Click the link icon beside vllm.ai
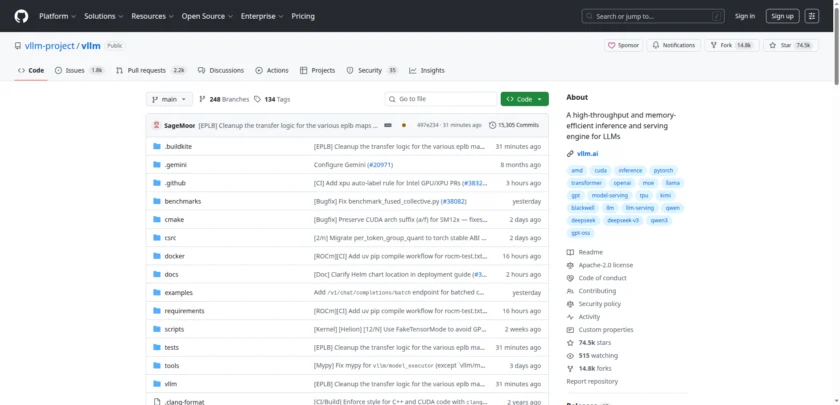Image resolution: width=840 pixels, height=405 pixels. [570, 154]
